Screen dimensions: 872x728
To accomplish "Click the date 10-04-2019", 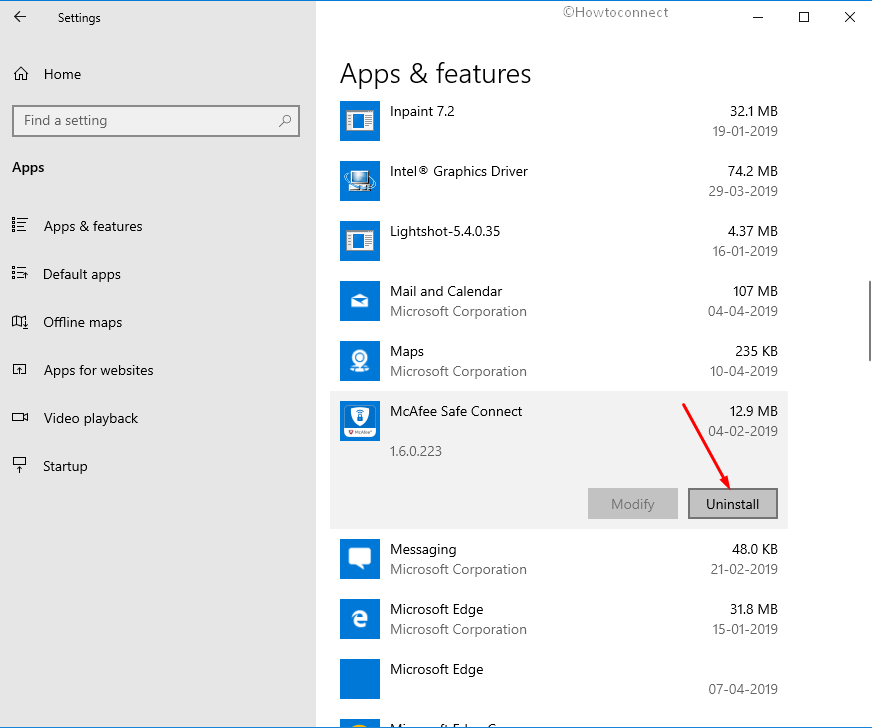I will coord(744,372).
